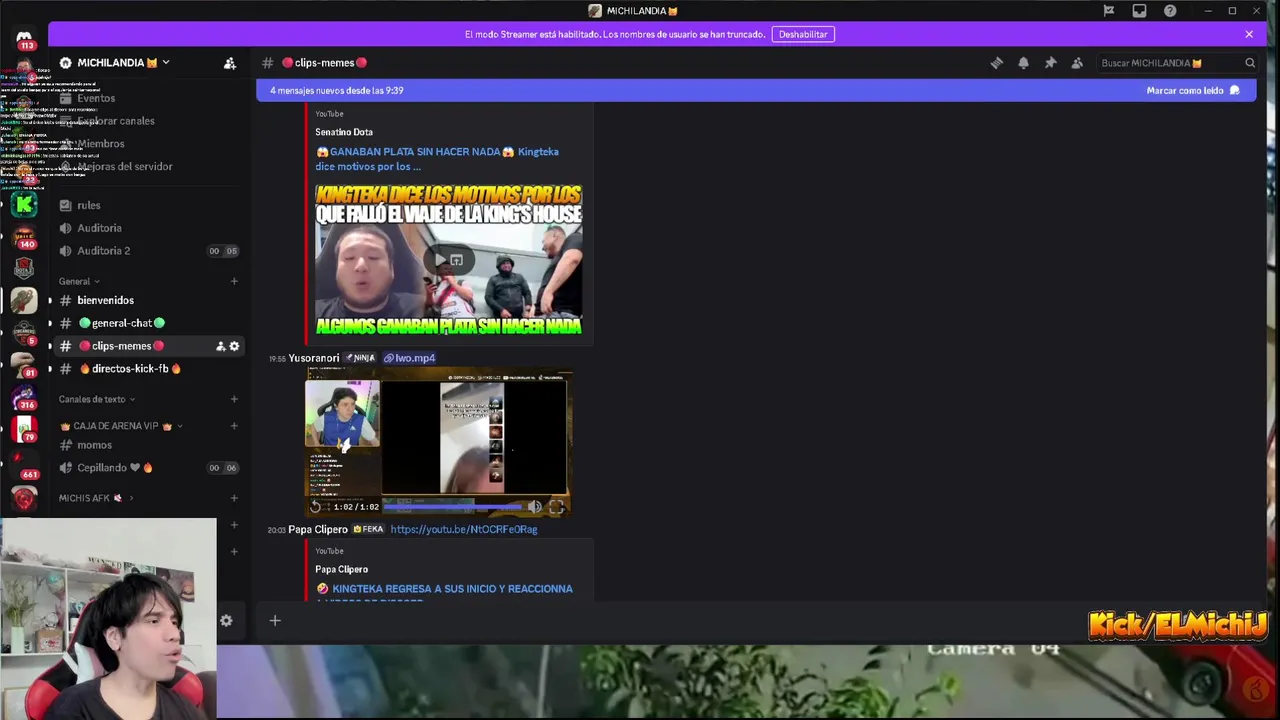
Task: Add a channel to the General category
Action: click(234, 281)
